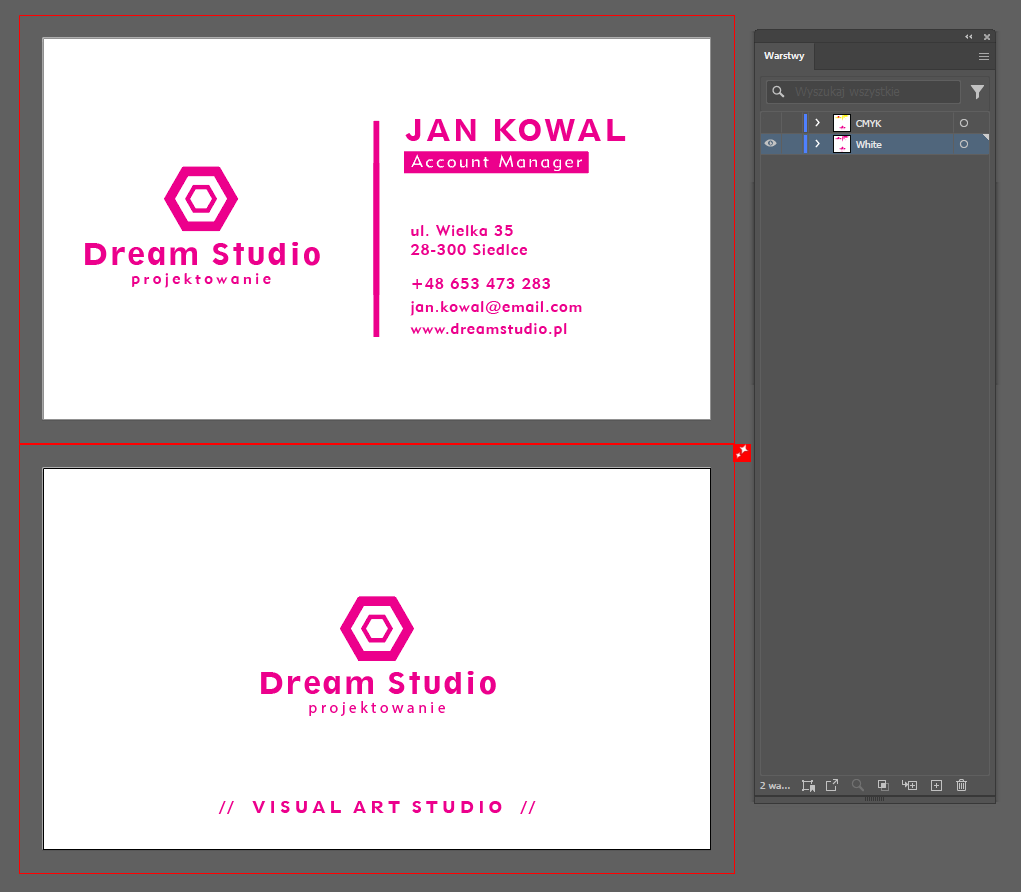The width and height of the screenshot is (1021, 892).
Task: Click Make/Release Clipping Mask icon
Action: (883, 786)
